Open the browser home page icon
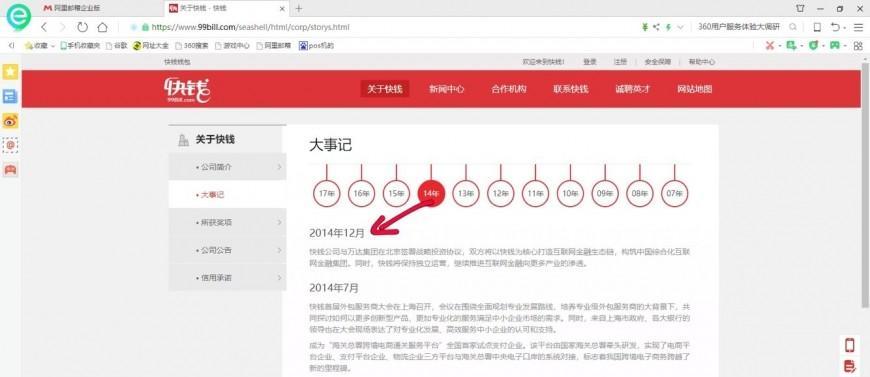 point(102,27)
